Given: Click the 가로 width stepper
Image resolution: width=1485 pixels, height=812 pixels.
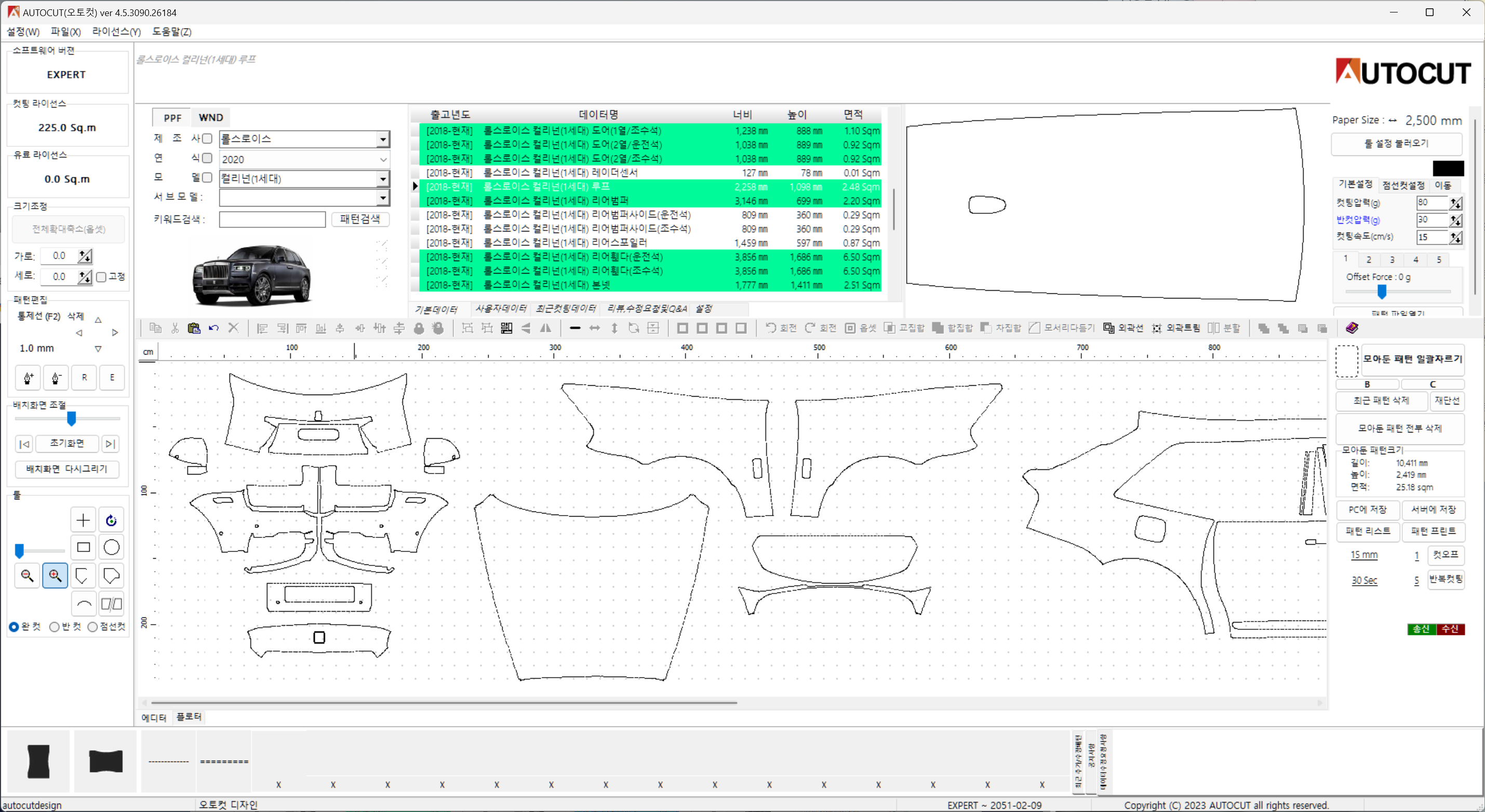Looking at the screenshot, I should point(85,256).
